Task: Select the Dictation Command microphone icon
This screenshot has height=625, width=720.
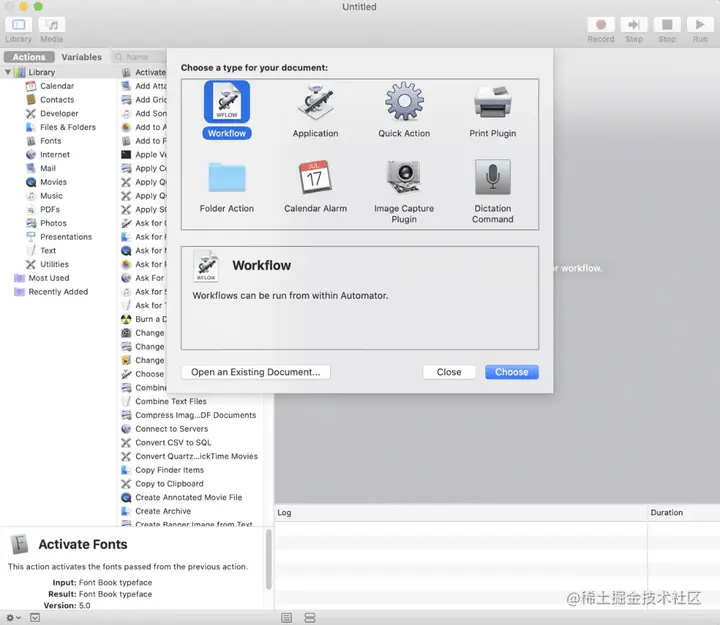Action: click(x=492, y=177)
